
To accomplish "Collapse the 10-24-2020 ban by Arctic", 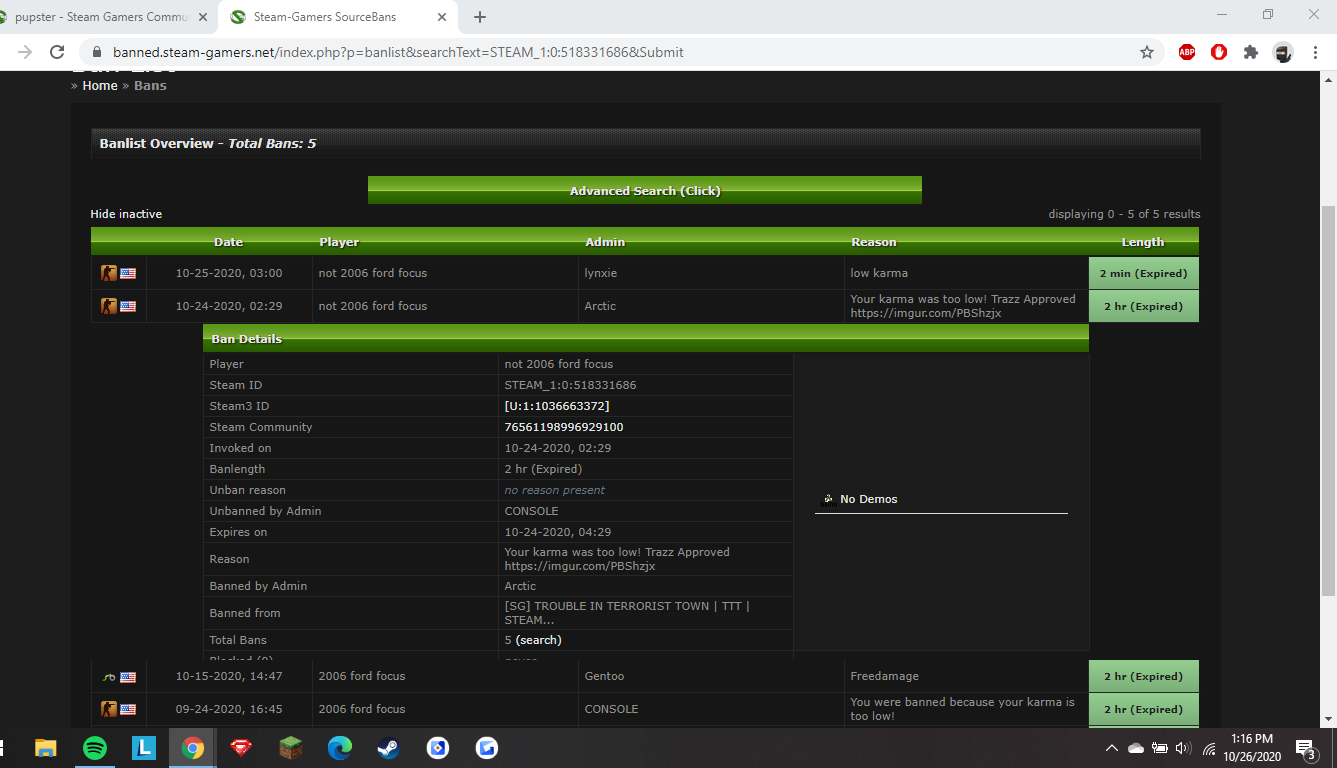I will click(645, 306).
